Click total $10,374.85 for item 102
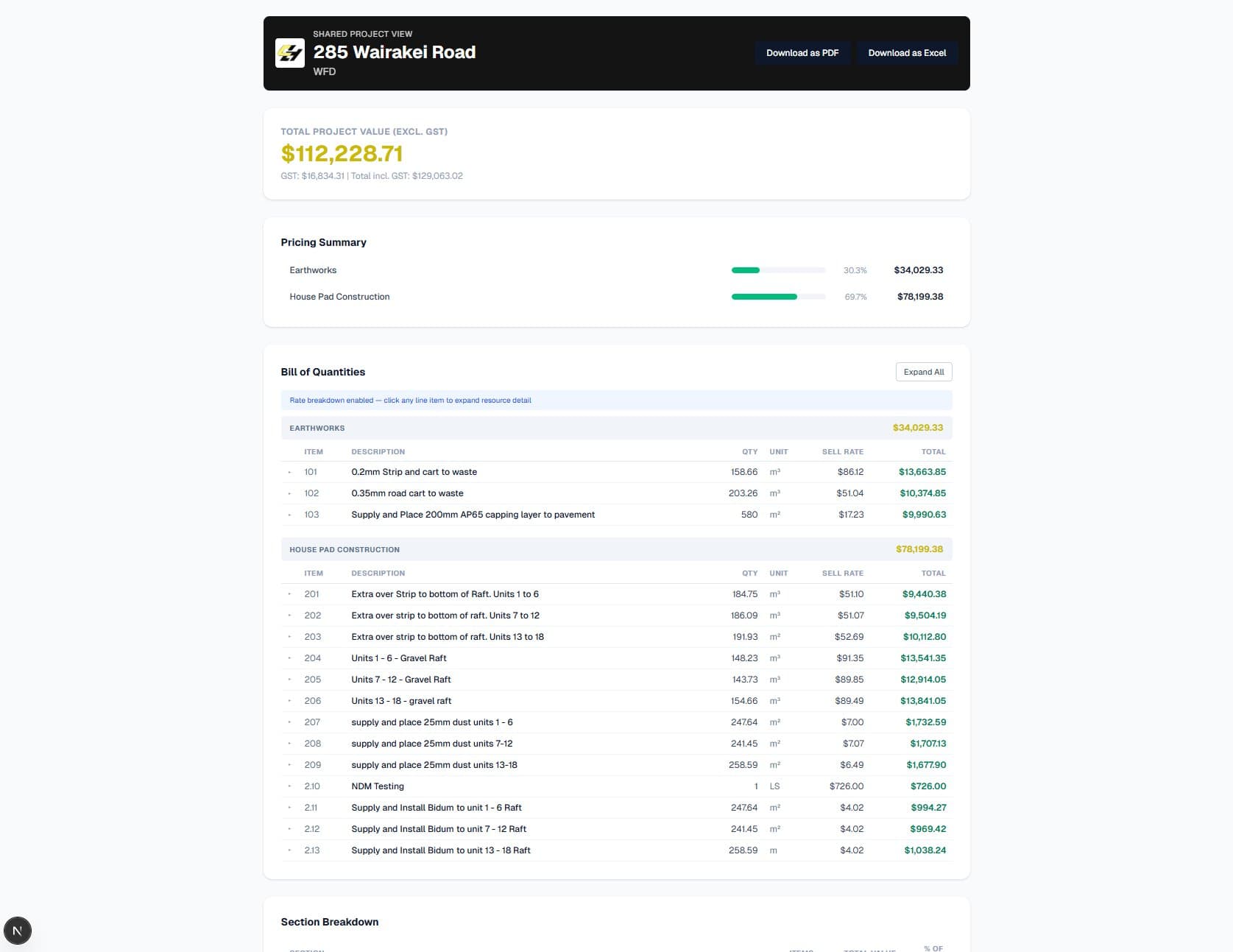1233x952 pixels. pos(922,493)
